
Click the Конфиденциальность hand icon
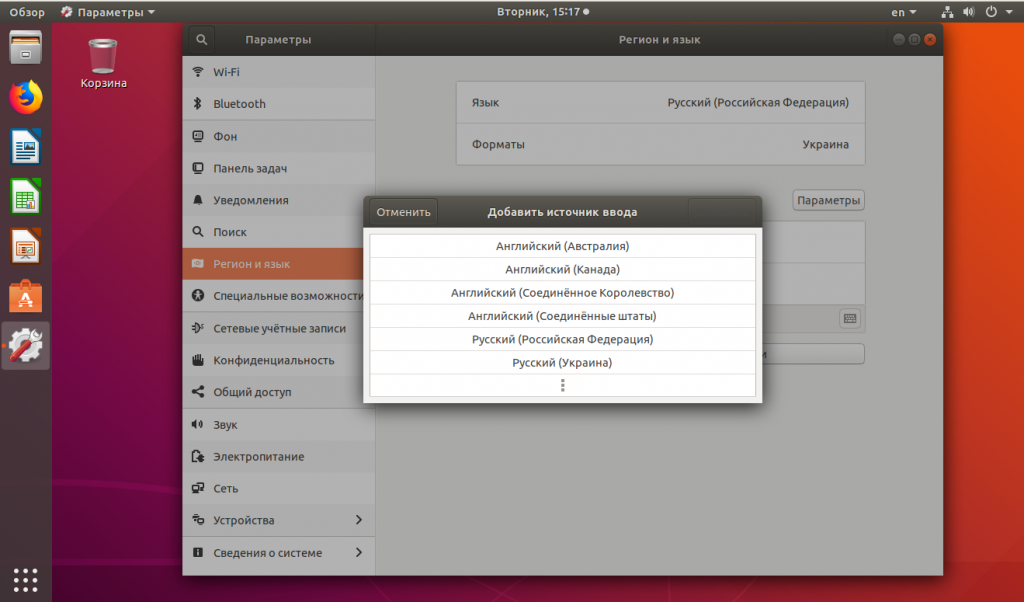click(x=198, y=360)
